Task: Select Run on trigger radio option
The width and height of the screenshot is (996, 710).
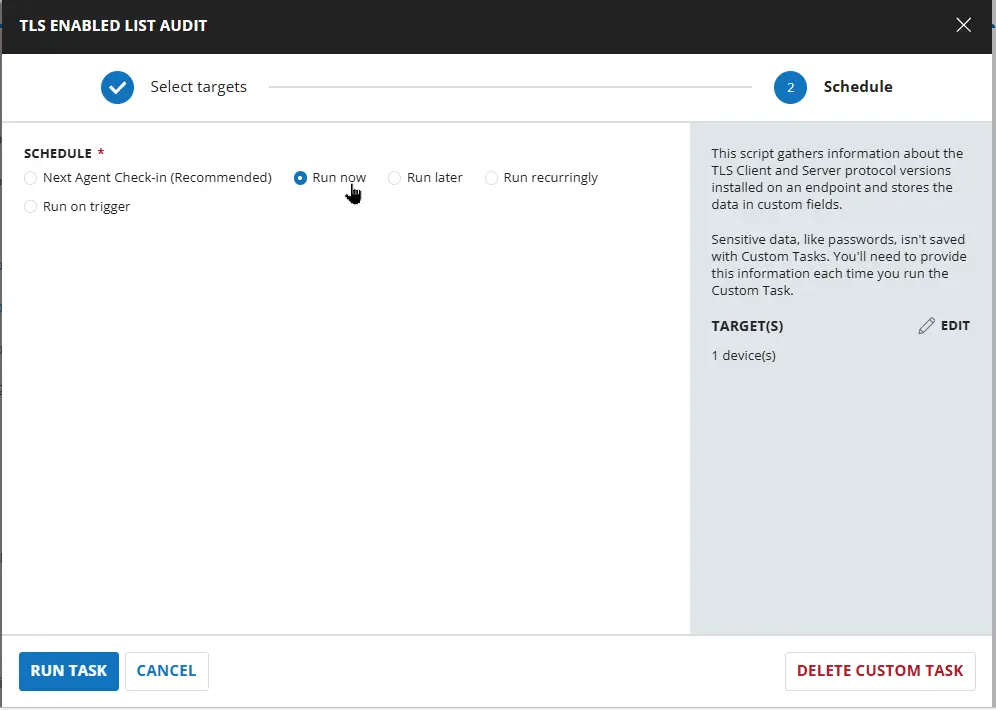Action: 30,206
